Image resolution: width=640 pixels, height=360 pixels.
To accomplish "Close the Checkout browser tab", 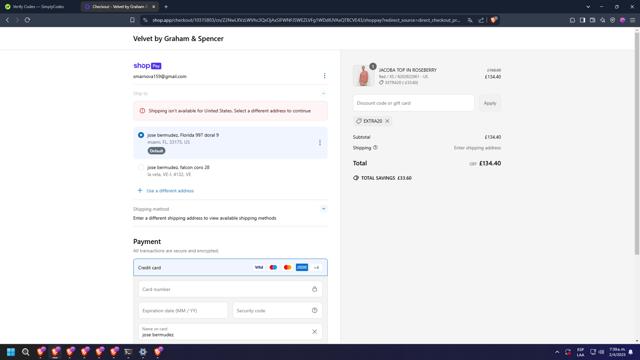I will [x=153, y=7].
